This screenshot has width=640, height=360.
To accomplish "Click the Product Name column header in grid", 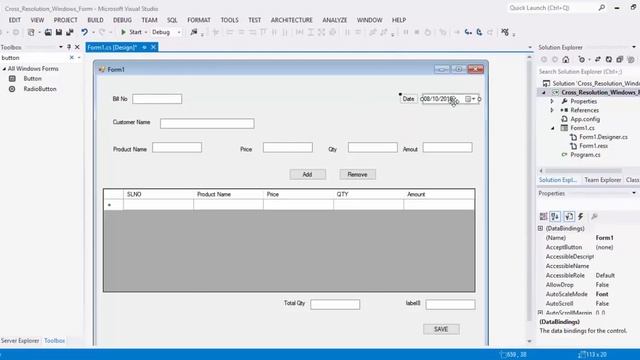I will [x=228, y=194].
